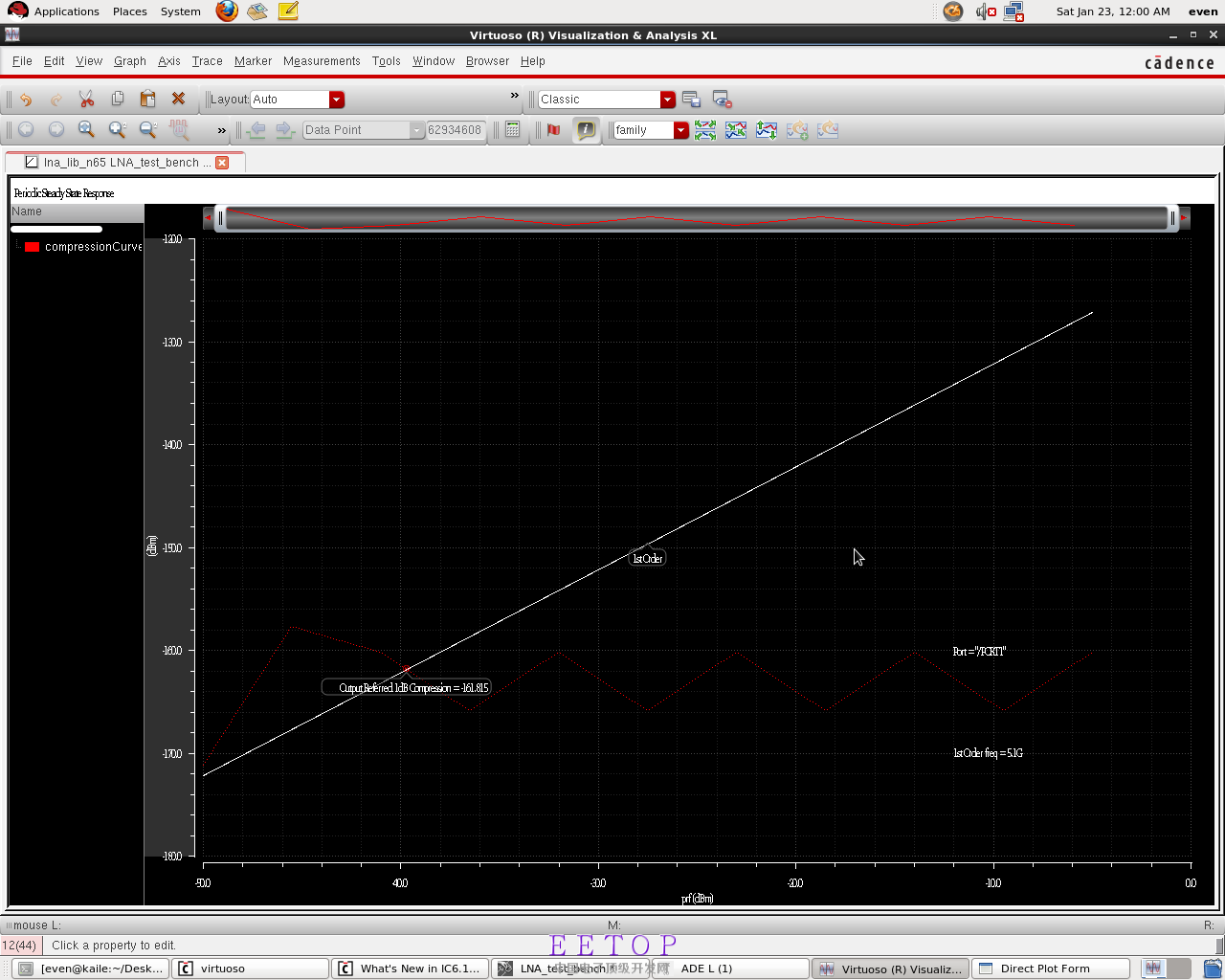1225x980 pixels.
Task: Click the save workspace icon
Action: coord(691,100)
